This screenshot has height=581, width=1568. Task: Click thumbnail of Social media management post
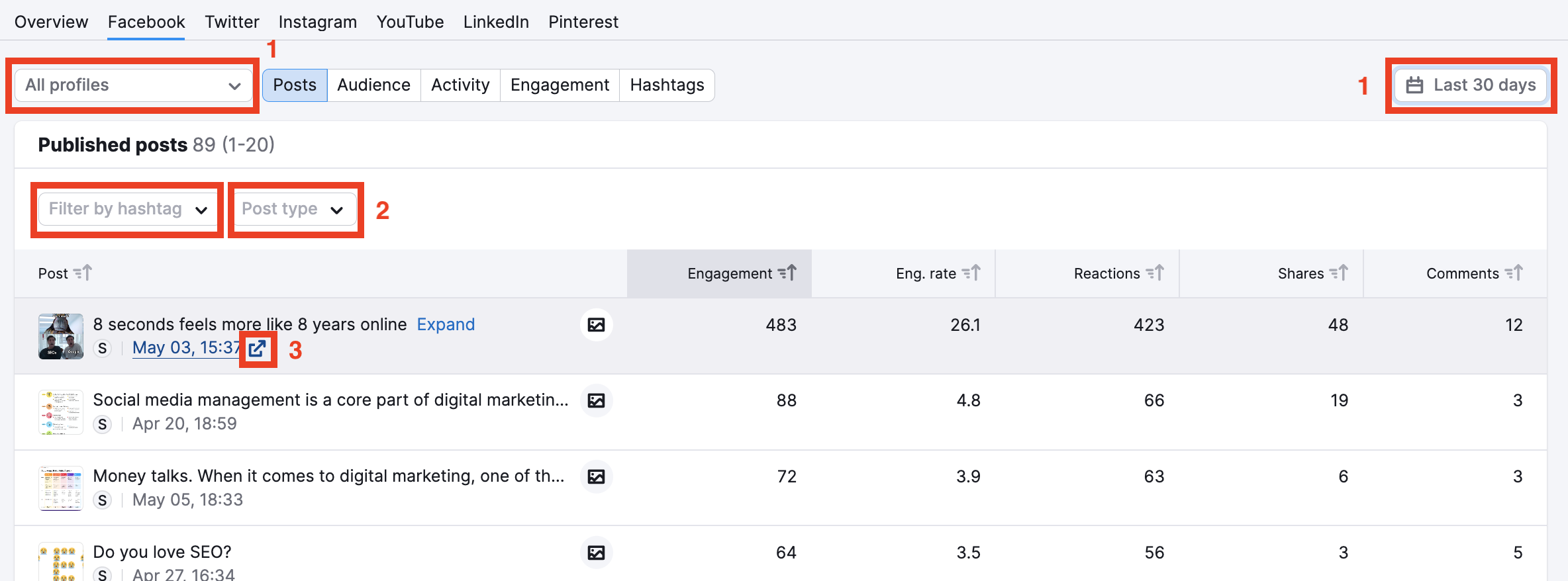click(61, 412)
